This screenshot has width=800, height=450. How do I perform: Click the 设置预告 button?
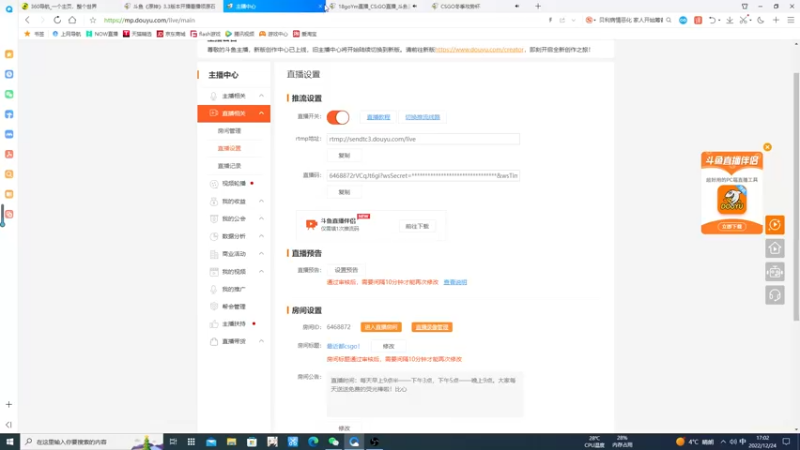coord(346,270)
